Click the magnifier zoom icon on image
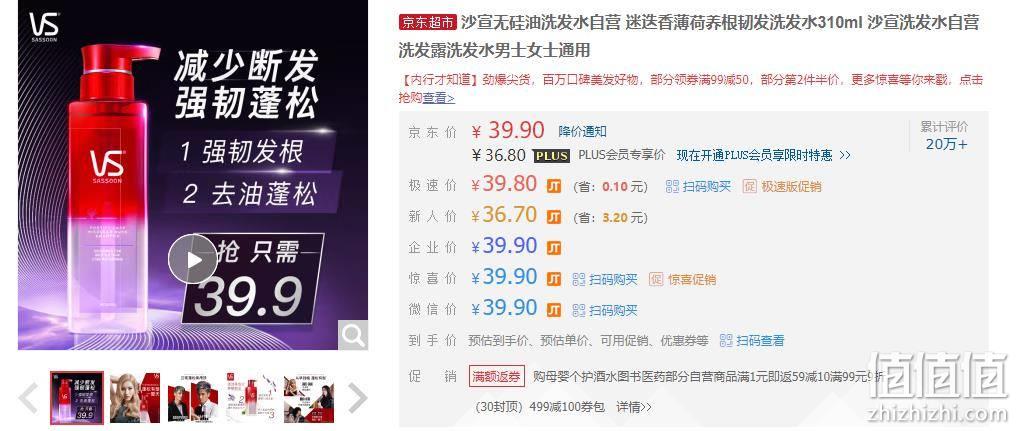 [353, 335]
